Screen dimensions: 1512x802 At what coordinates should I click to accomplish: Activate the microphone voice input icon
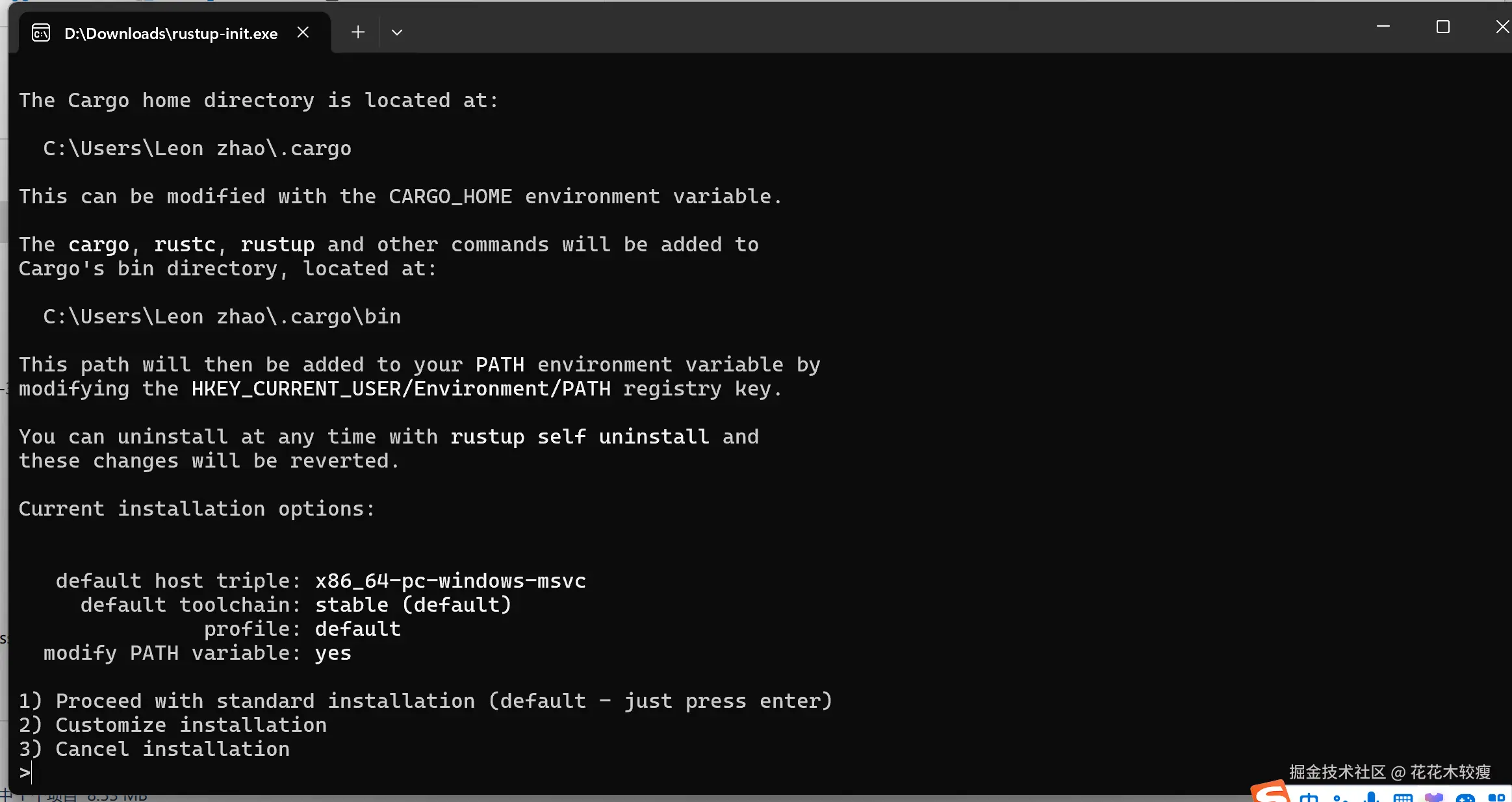pyautogui.click(x=1372, y=797)
